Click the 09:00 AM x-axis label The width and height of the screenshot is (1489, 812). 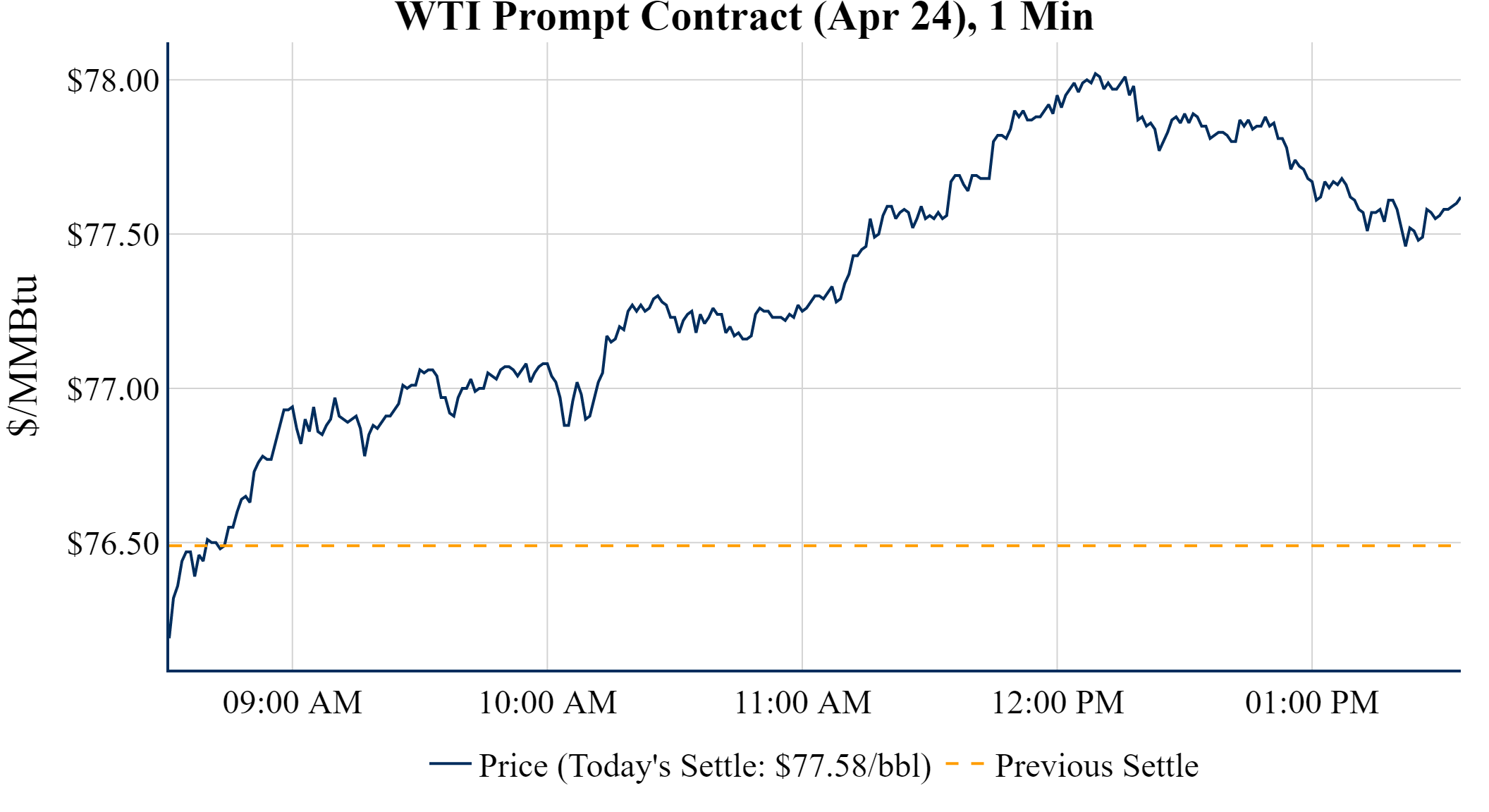pos(293,703)
